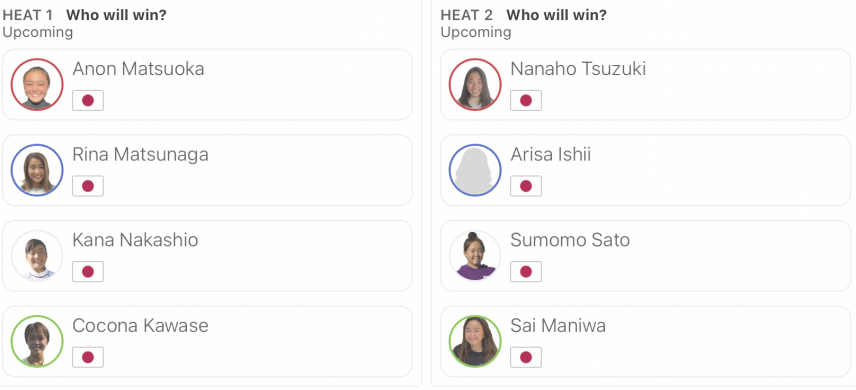Click the Japan flag under Nanaho Tsuzuki
This screenshot has height=390, width=856.
[526, 101]
